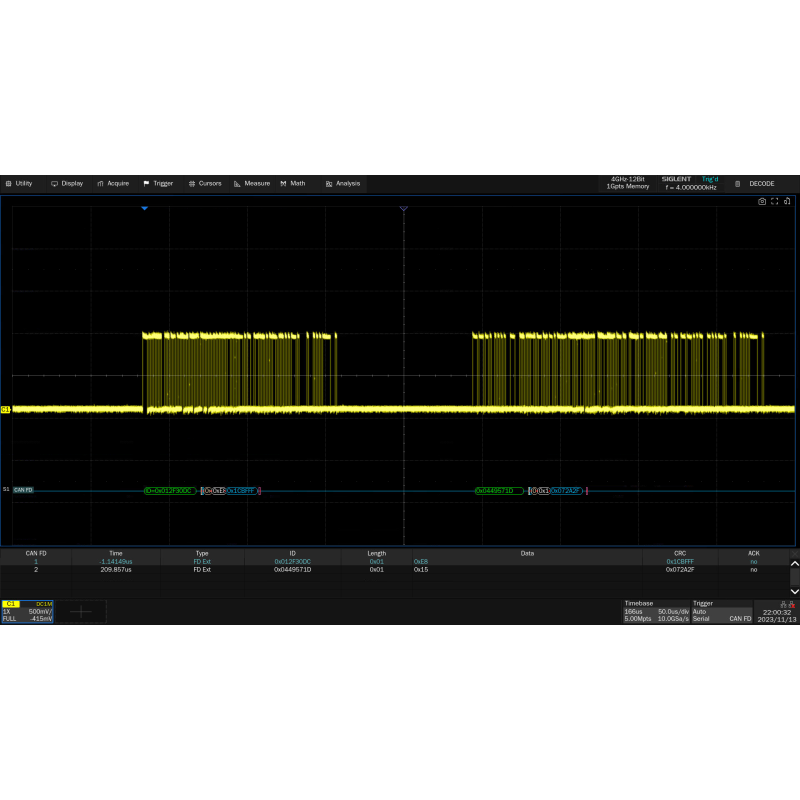
Task: Open the Trigger info box at bottom
Action: pos(721,611)
